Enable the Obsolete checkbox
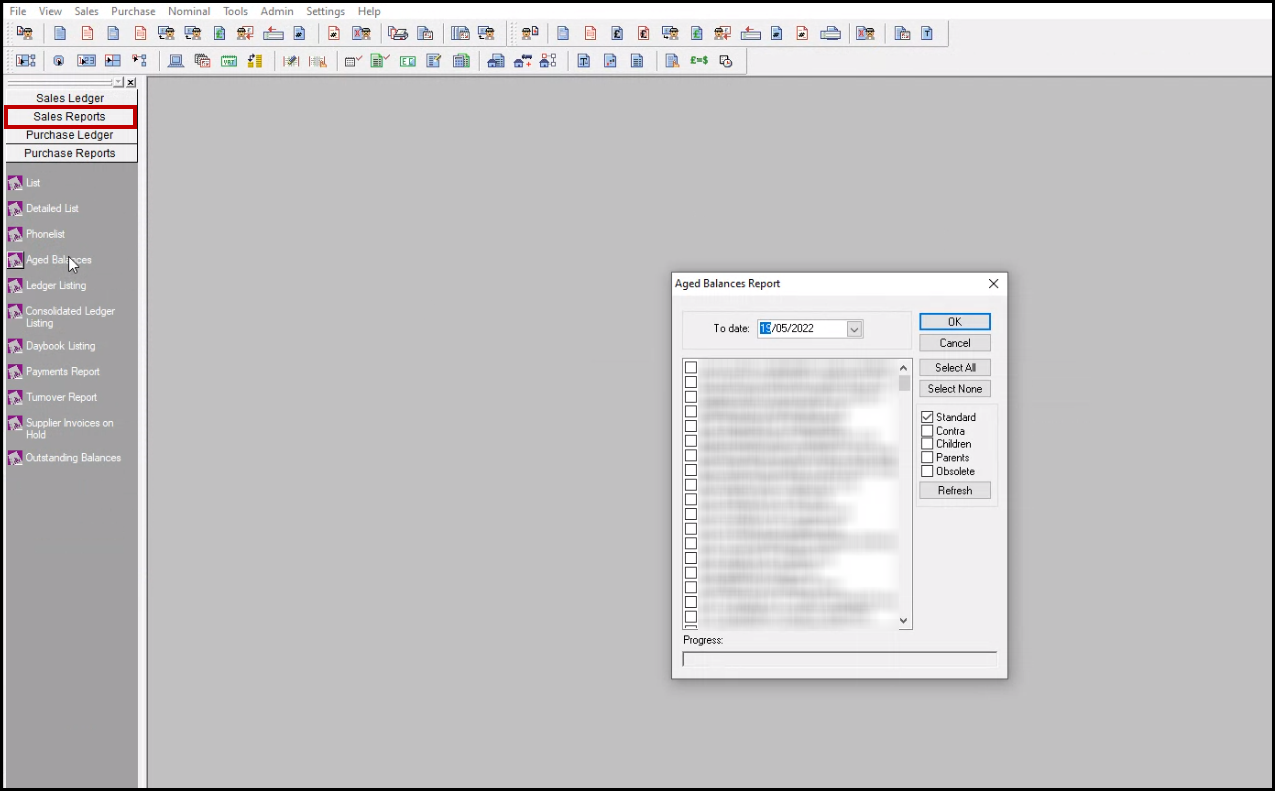This screenshot has width=1275, height=791. pos(927,471)
